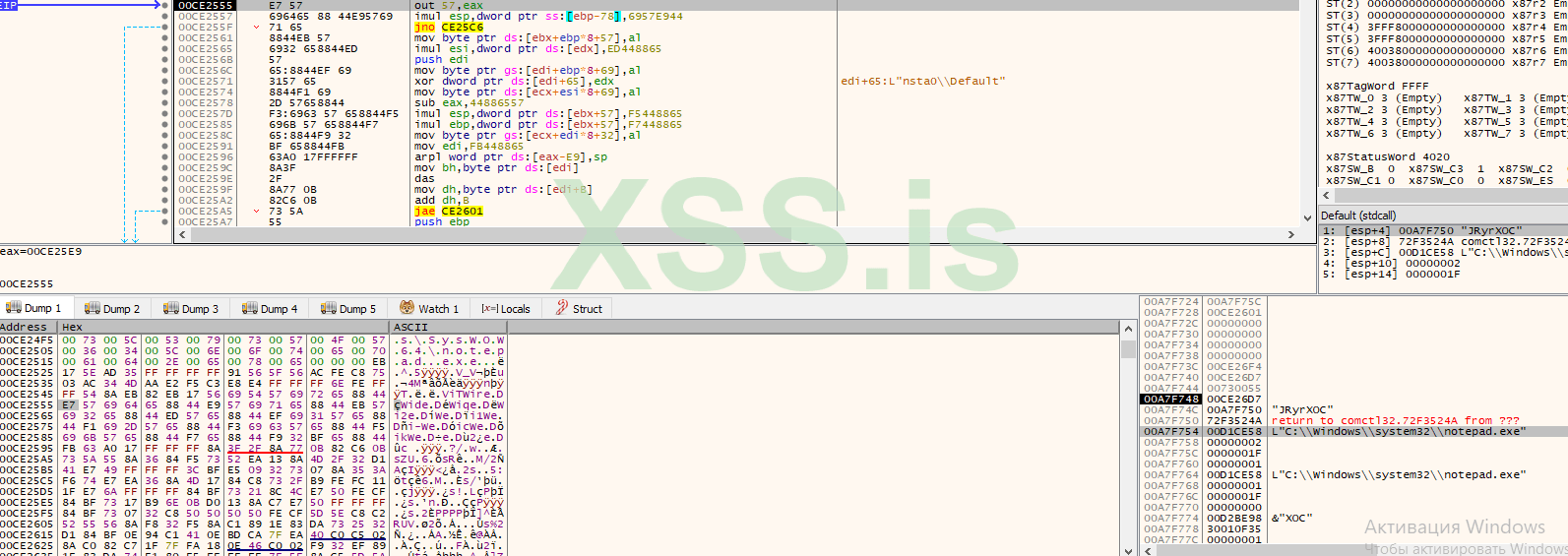This screenshot has height=556, width=1568.
Task: Toggle breakpoint dot at address 00CE2585
Action: pos(164,125)
